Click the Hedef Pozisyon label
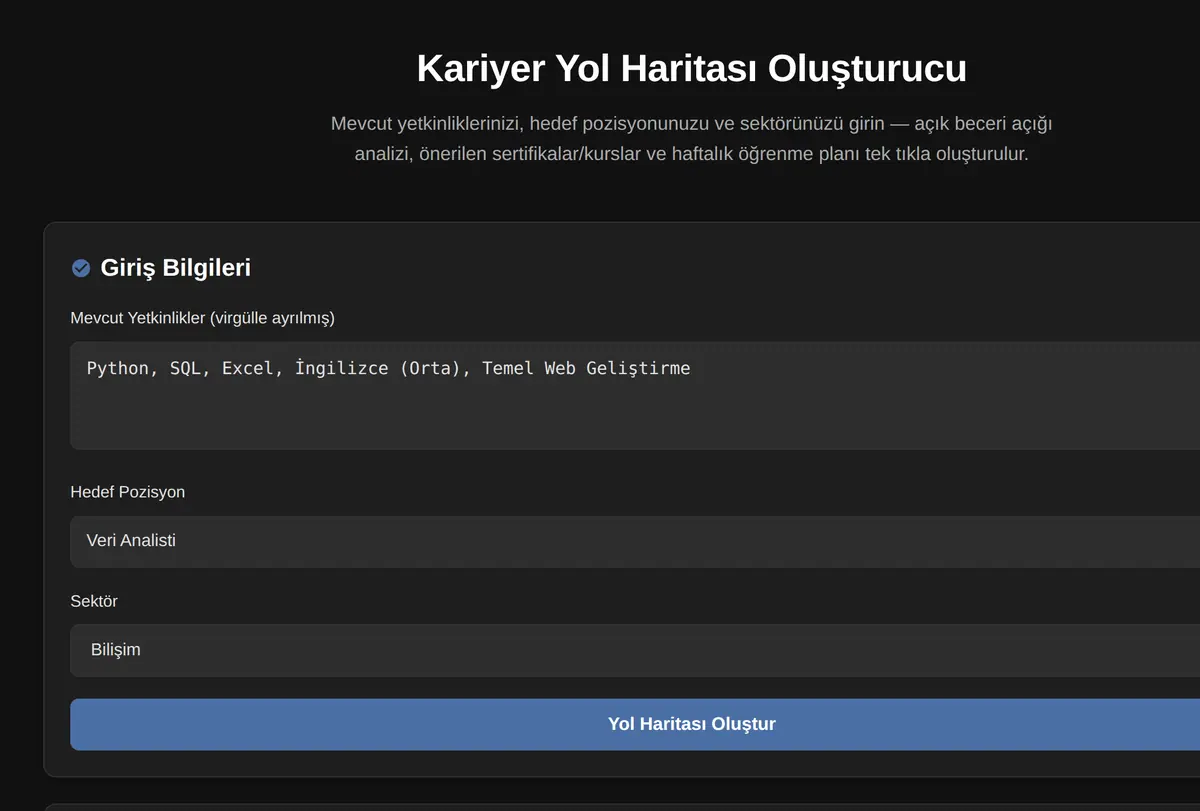 click(x=127, y=492)
